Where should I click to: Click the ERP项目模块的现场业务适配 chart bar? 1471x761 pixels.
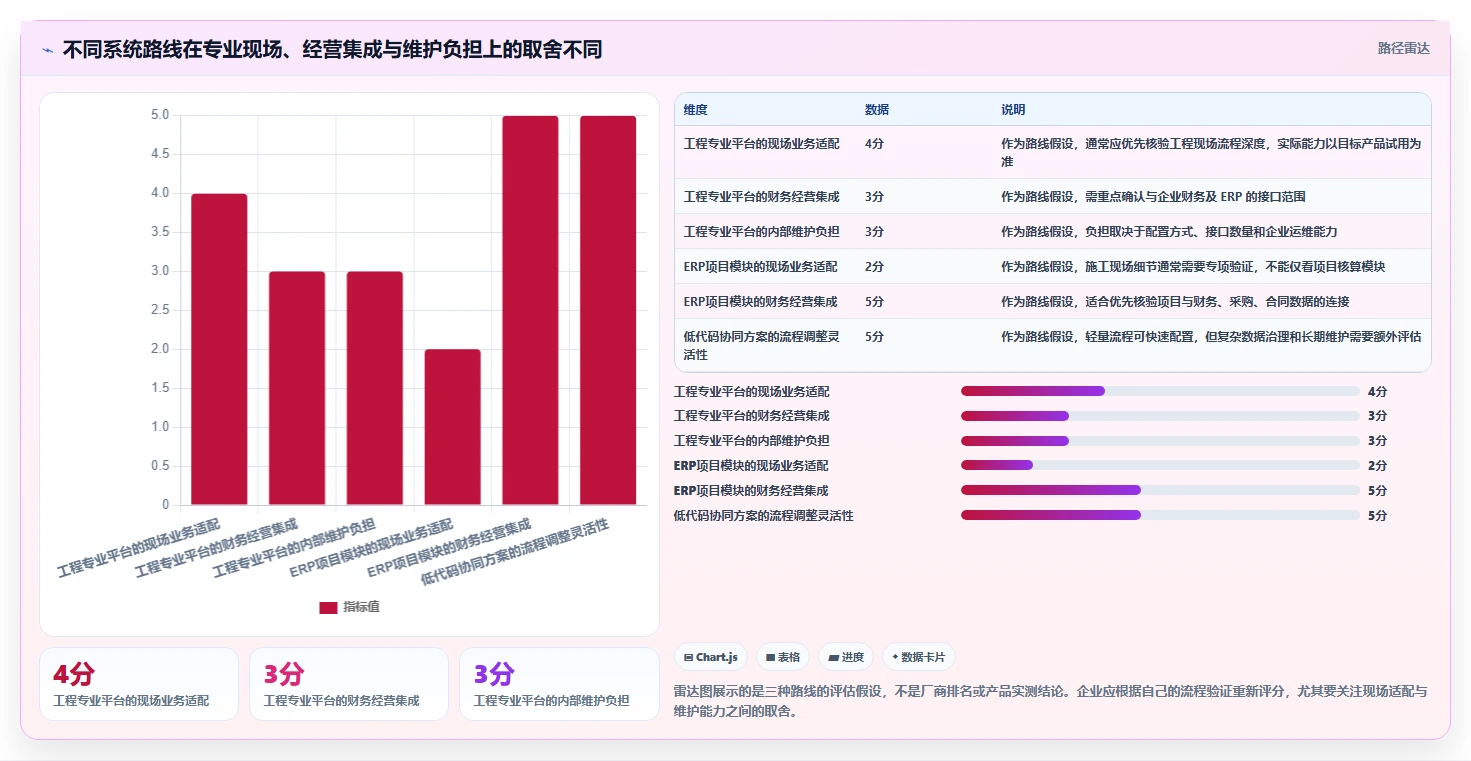[x=453, y=427]
